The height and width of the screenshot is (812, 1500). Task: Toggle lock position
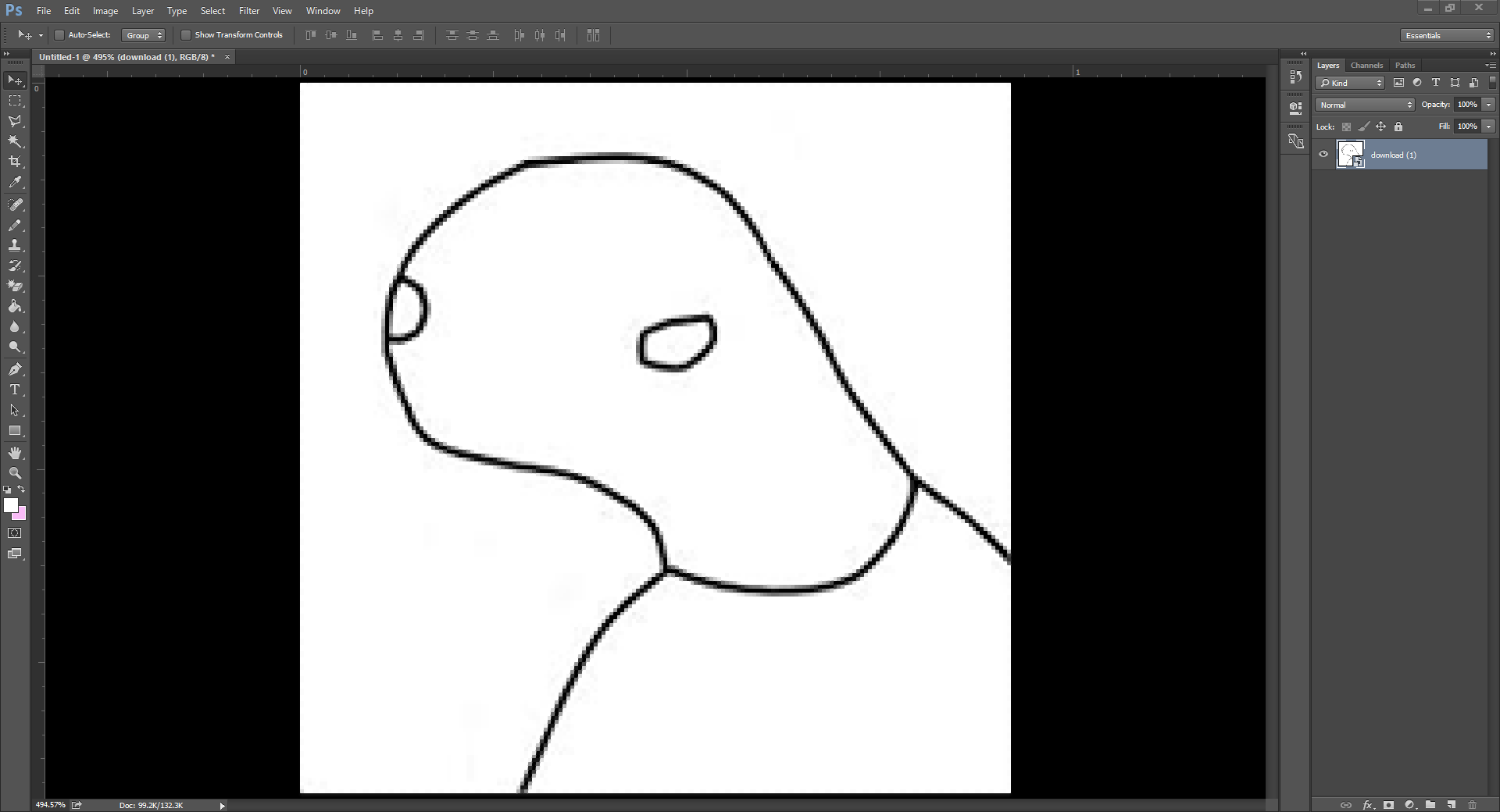1381,126
